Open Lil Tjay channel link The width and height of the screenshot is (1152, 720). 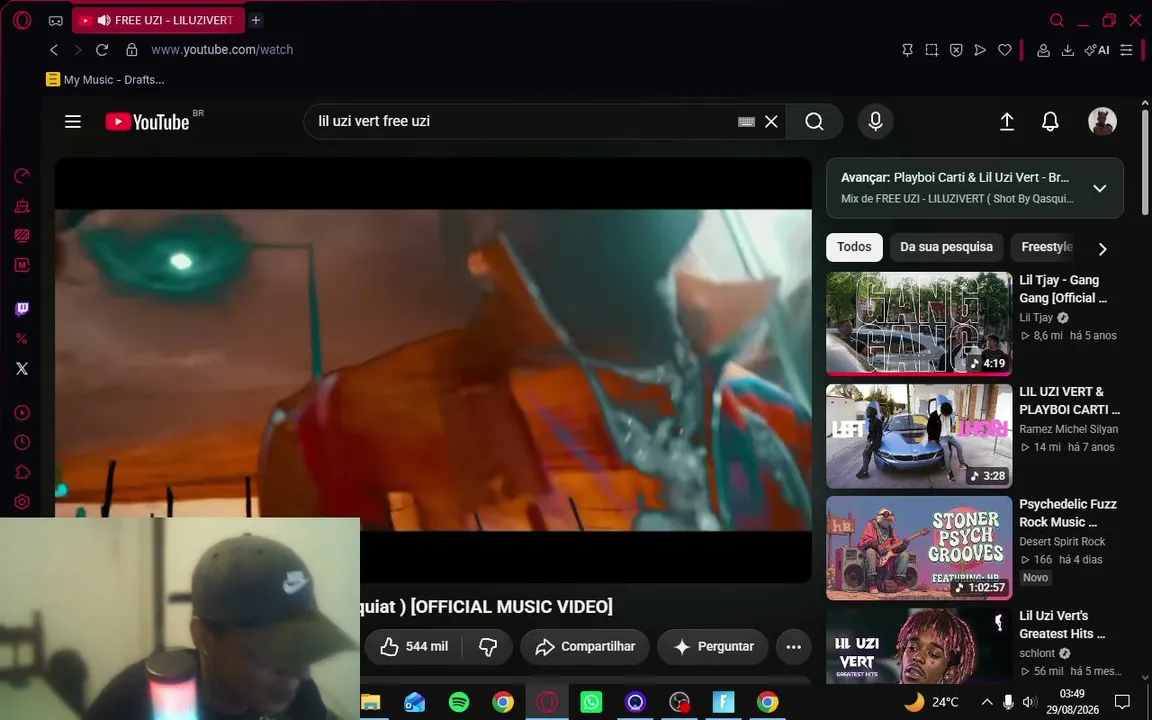[1036, 317]
